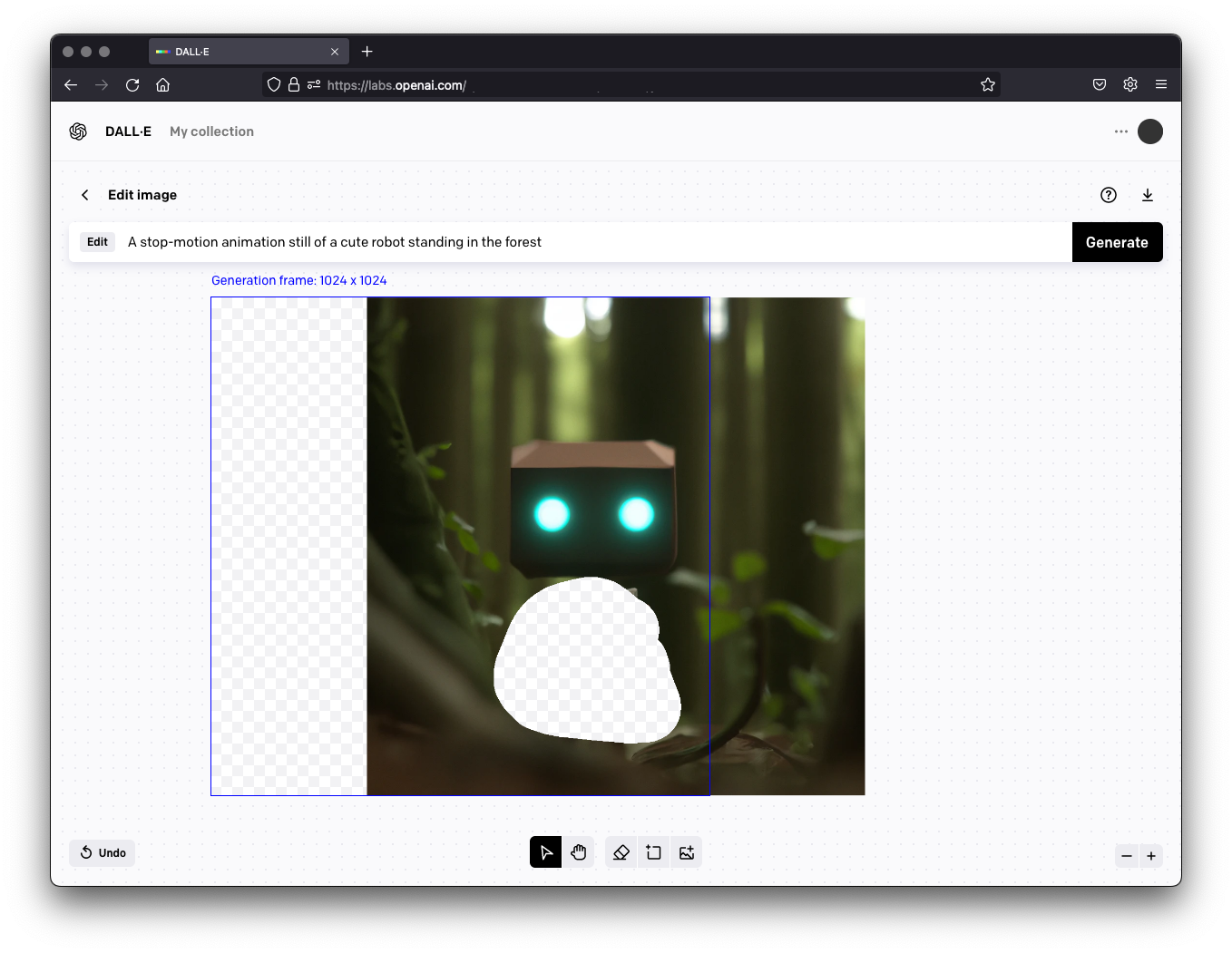Click the prompt text input field

point(590,242)
